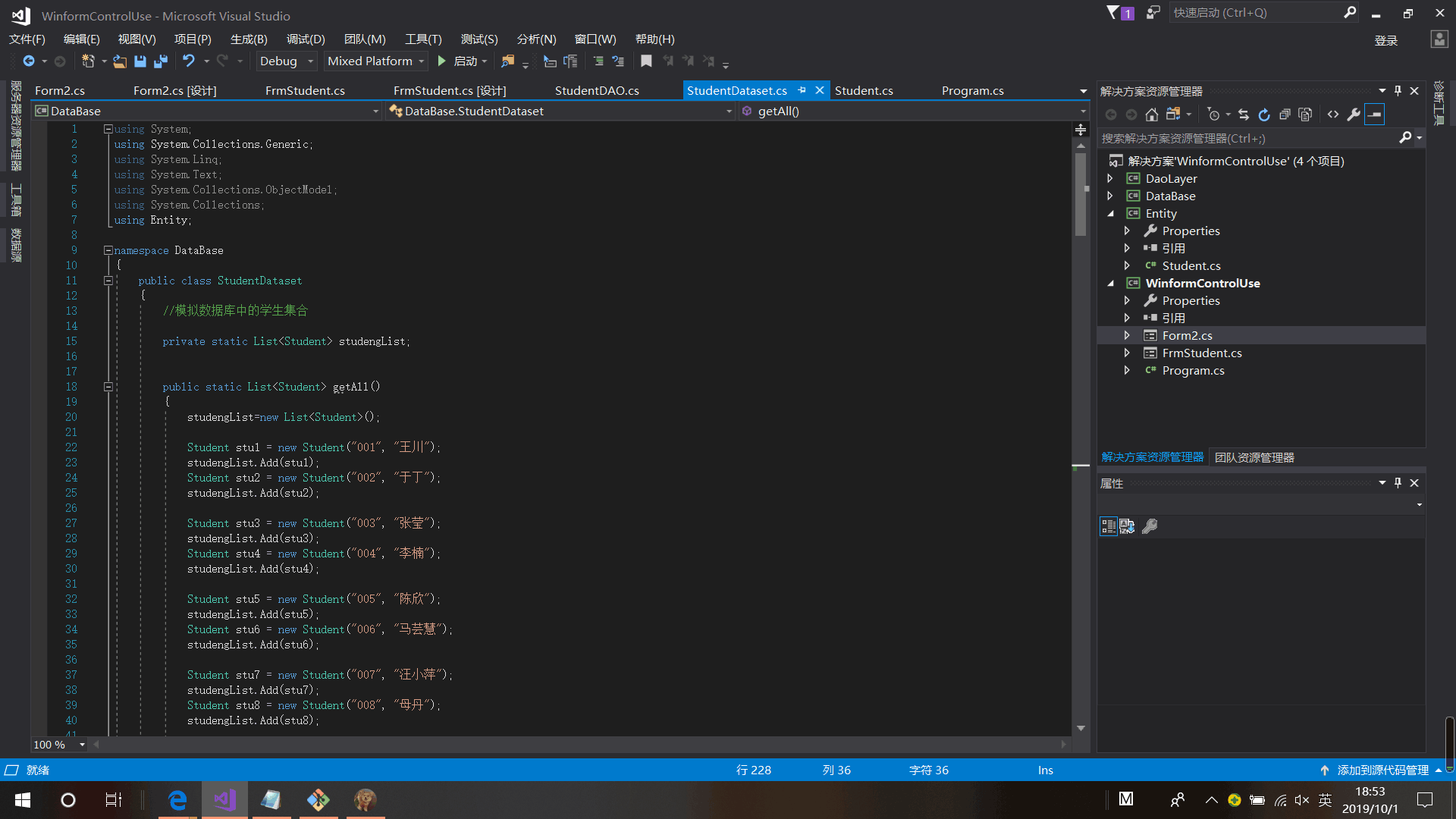Click 添加到源代码管理 in status bar
The height and width of the screenshot is (819, 1456).
point(1382,770)
